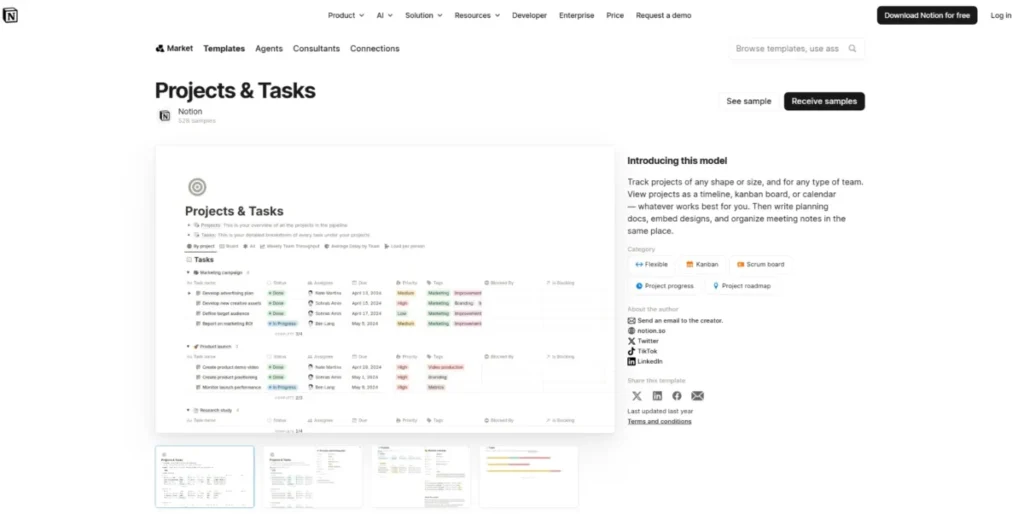Expand the AI dropdown menu
The image size is (1024, 514).
(384, 15)
